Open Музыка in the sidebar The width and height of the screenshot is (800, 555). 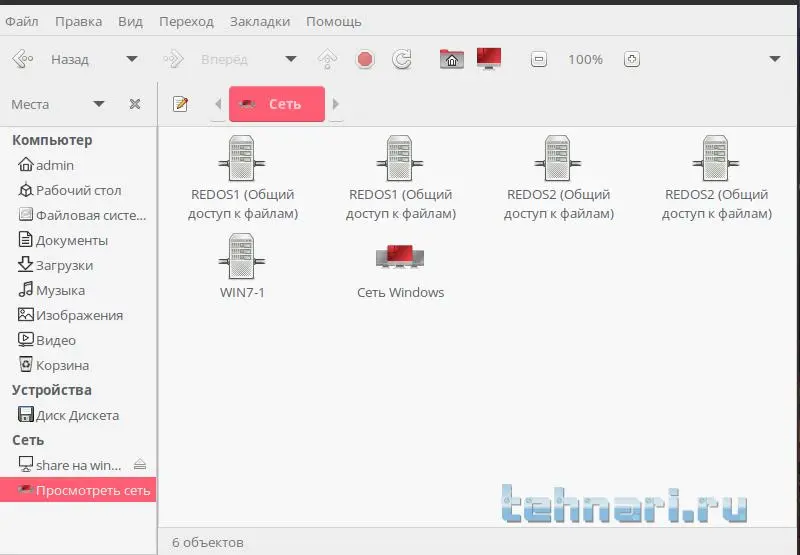[x=78, y=290]
